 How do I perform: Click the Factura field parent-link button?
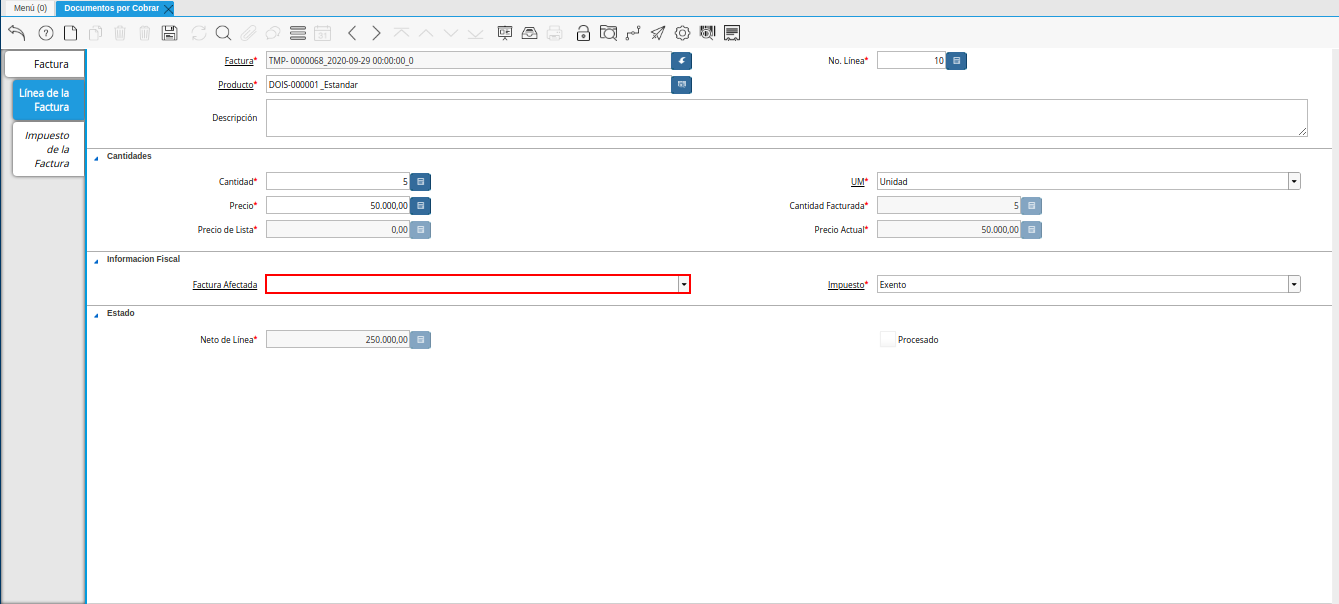coord(682,60)
